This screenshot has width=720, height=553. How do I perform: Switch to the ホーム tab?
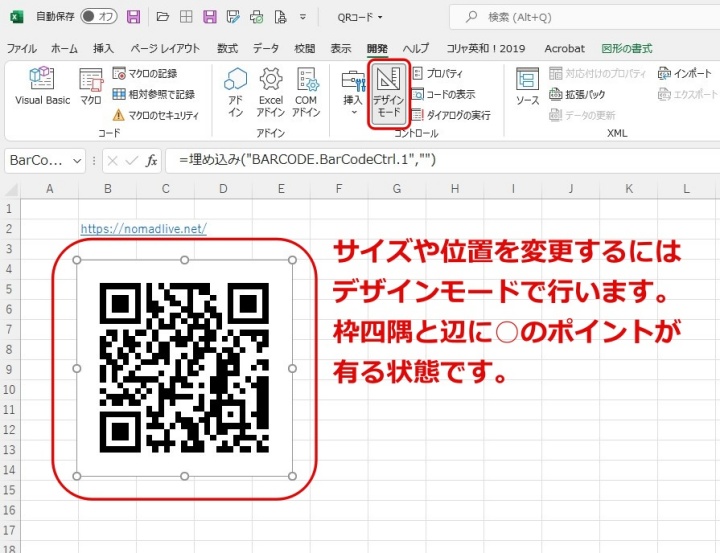pos(64,48)
